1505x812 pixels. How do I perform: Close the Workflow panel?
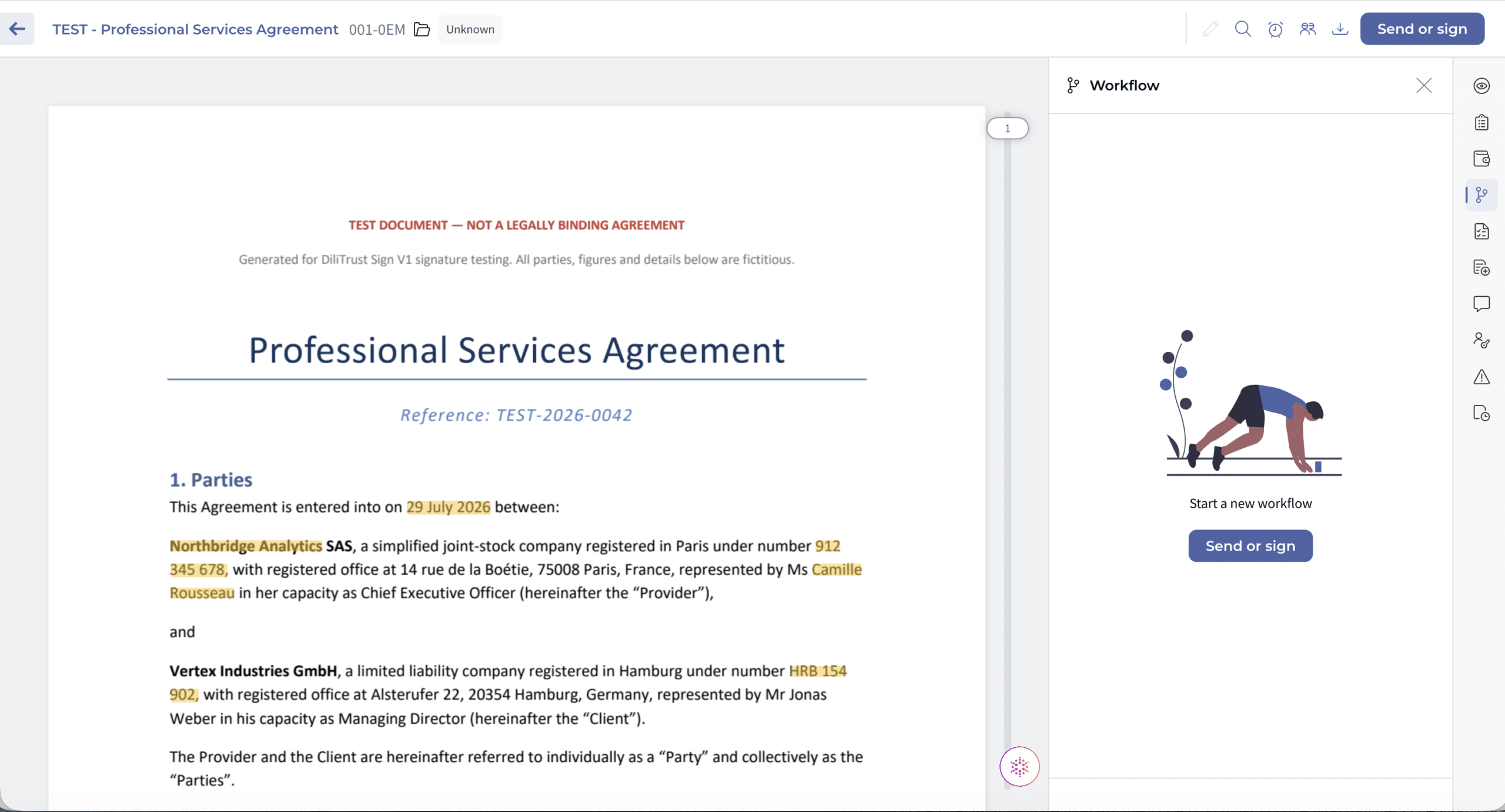1424,86
